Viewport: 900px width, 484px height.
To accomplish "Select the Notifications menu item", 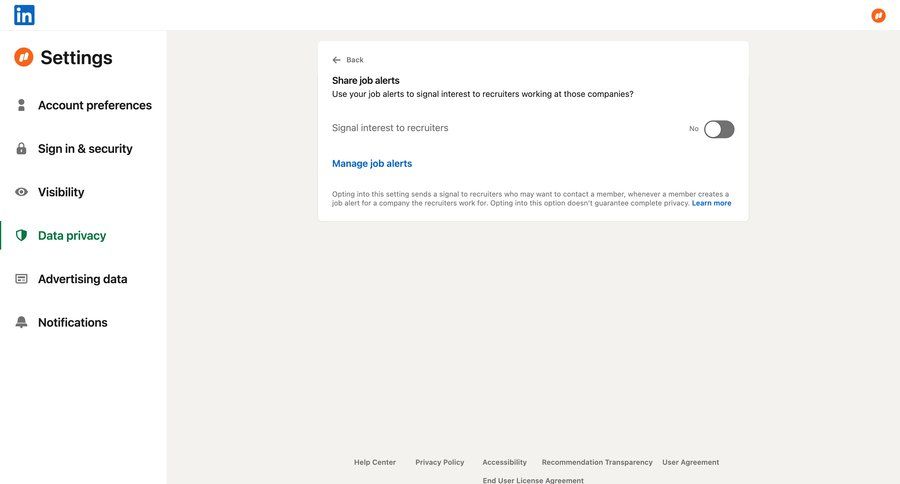I will point(72,322).
